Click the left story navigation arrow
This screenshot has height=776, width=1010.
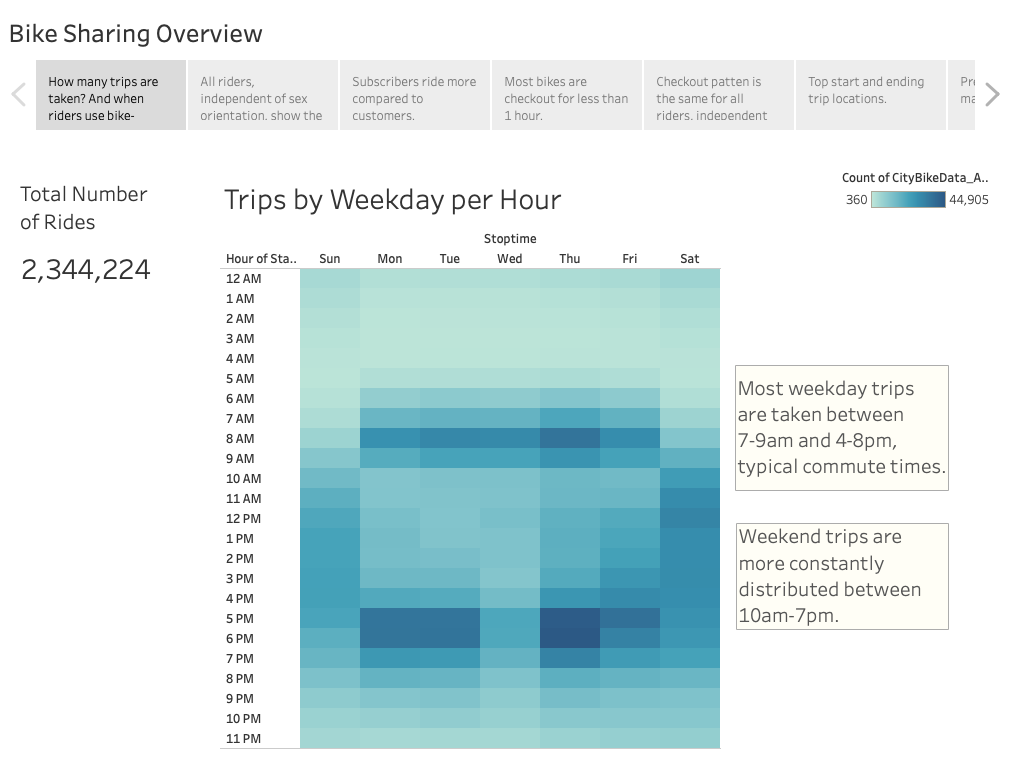pyautogui.click(x=18, y=94)
